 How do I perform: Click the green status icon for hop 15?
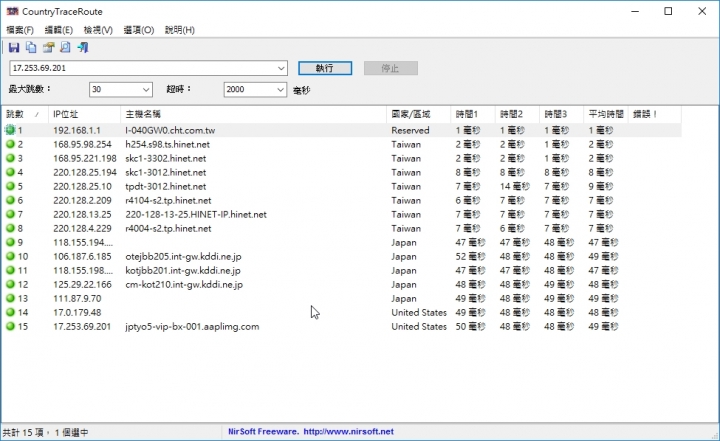10,326
